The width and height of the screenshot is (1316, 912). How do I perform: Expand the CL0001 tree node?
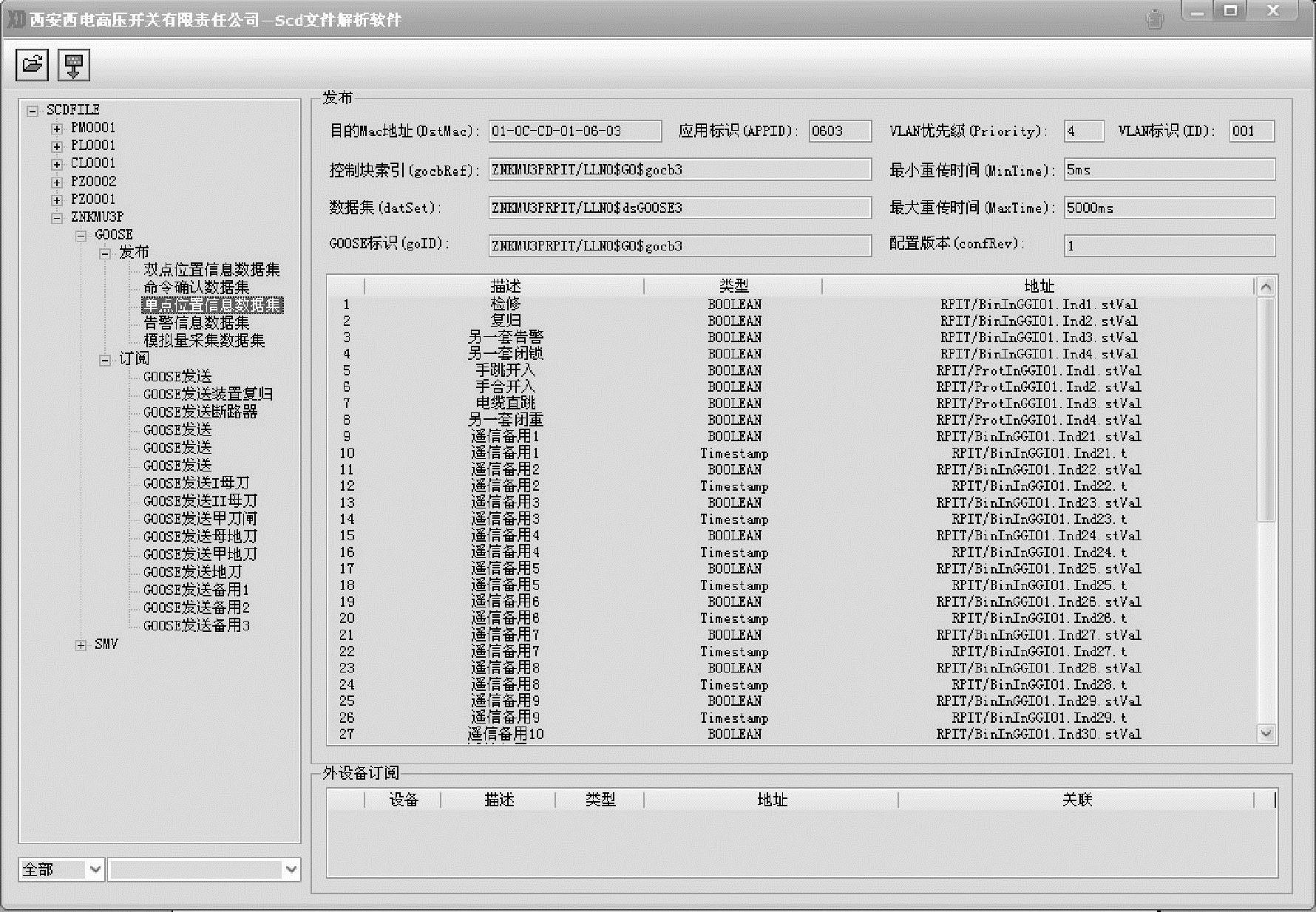point(57,164)
